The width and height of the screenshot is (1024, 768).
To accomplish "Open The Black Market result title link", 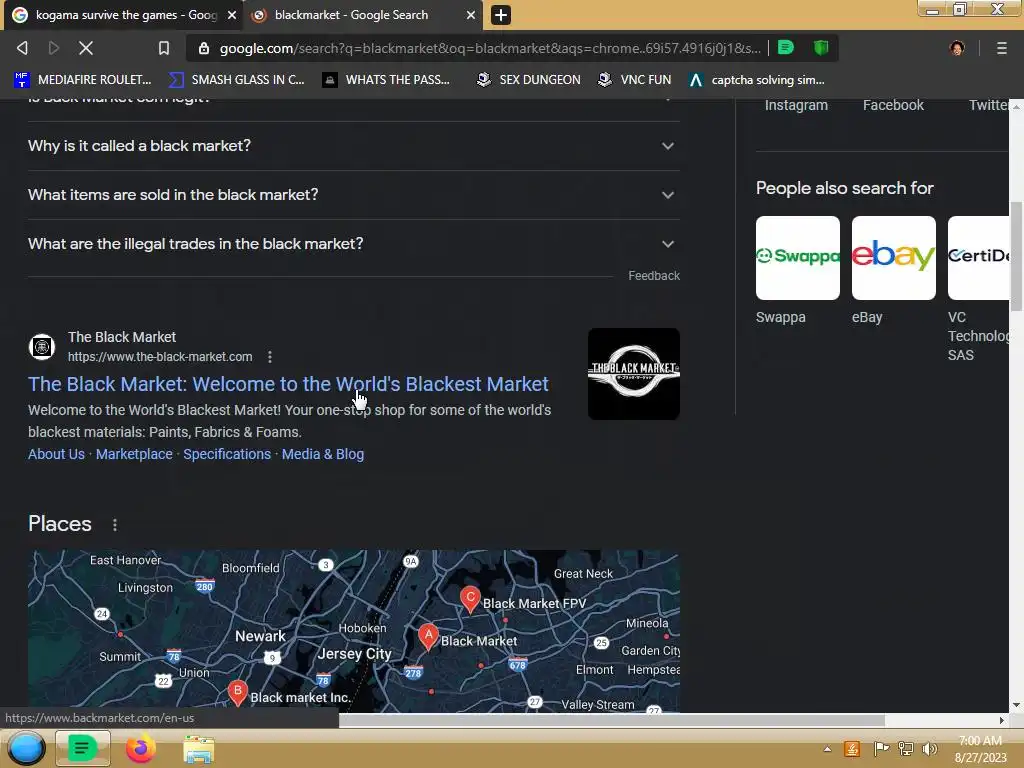I will (x=288, y=384).
